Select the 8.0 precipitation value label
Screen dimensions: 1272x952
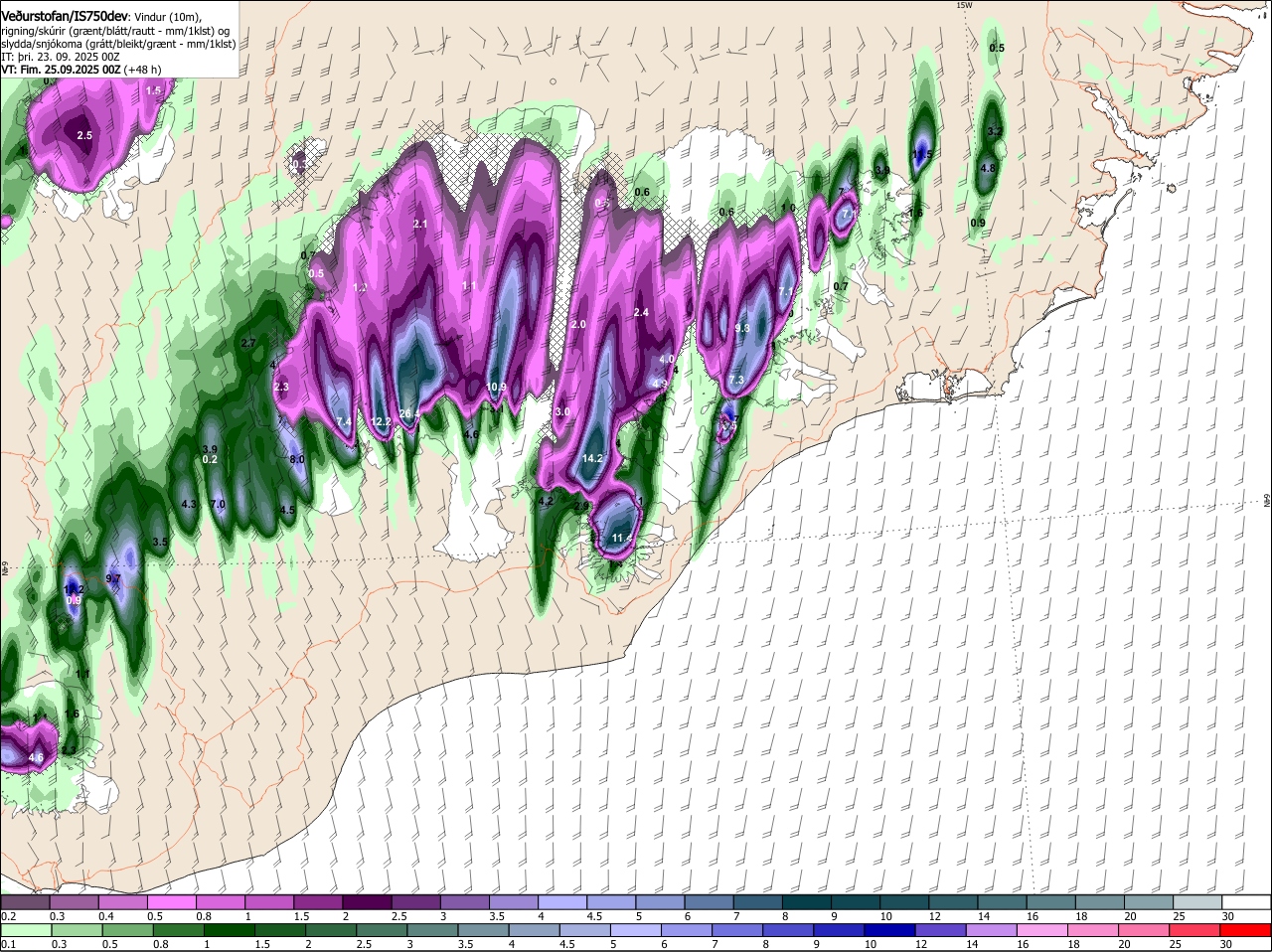pyautogui.click(x=296, y=459)
